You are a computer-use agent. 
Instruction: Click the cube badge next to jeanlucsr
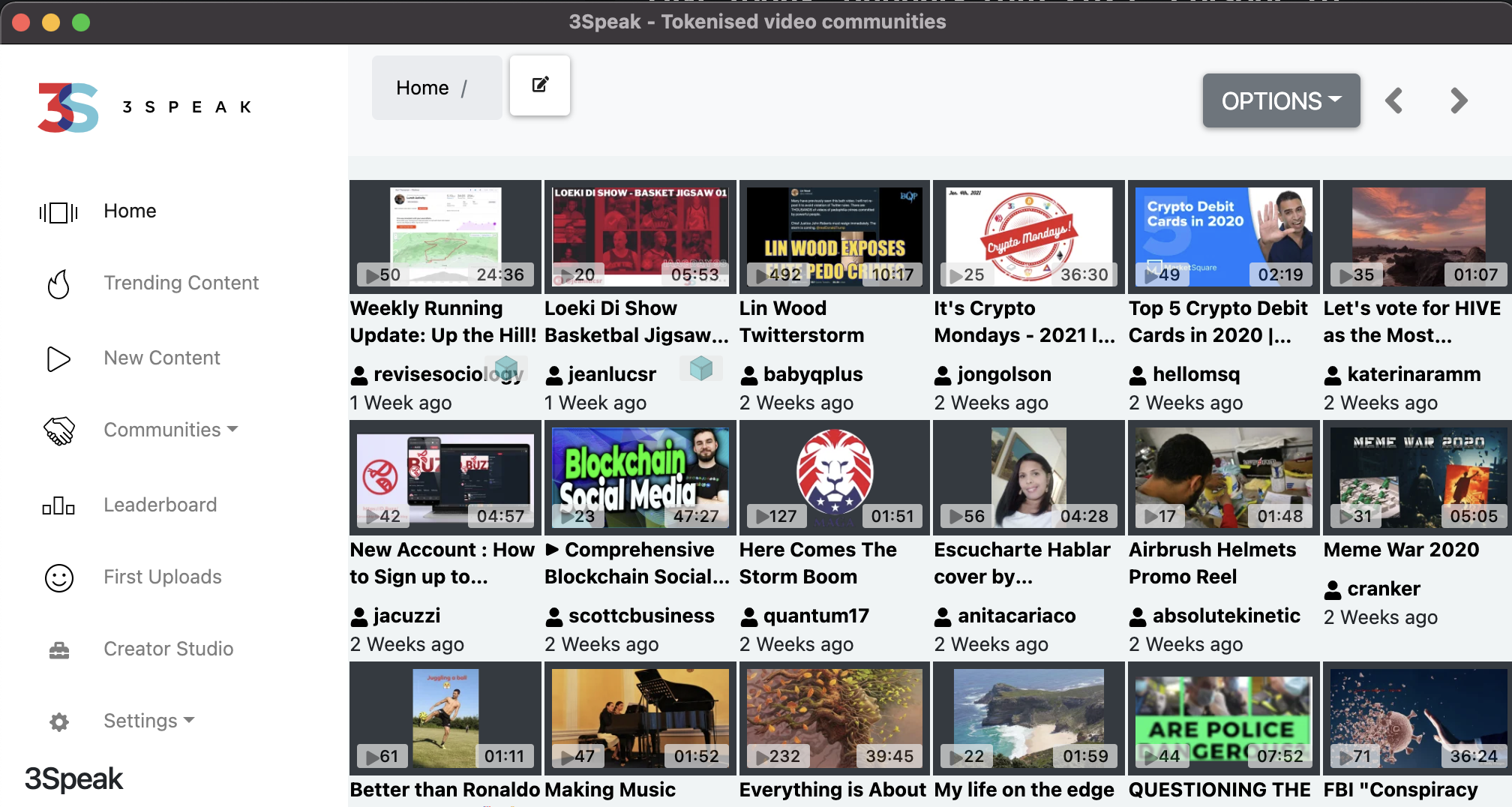coord(701,368)
